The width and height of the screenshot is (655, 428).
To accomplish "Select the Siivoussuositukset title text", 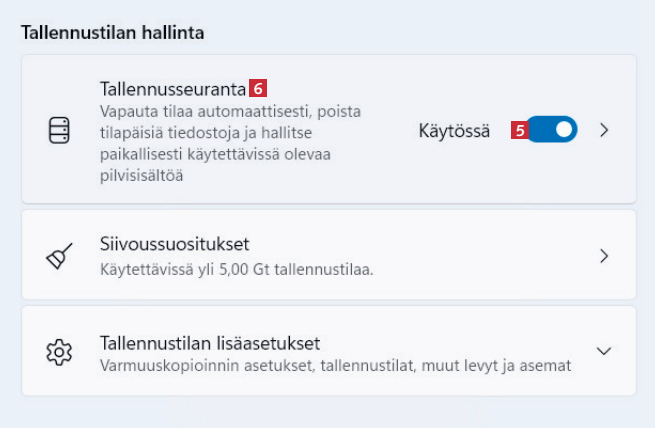I will click(x=174, y=244).
